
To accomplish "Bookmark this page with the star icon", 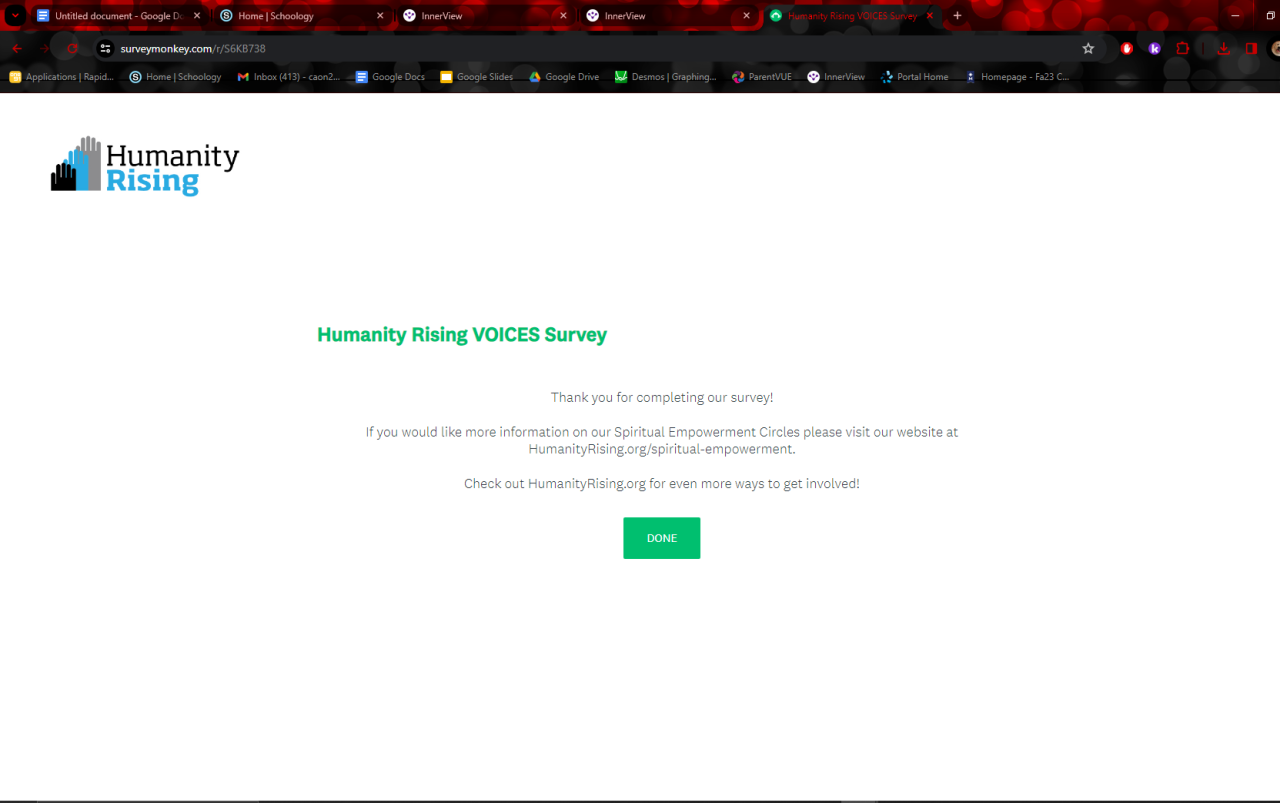I will 1088,48.
